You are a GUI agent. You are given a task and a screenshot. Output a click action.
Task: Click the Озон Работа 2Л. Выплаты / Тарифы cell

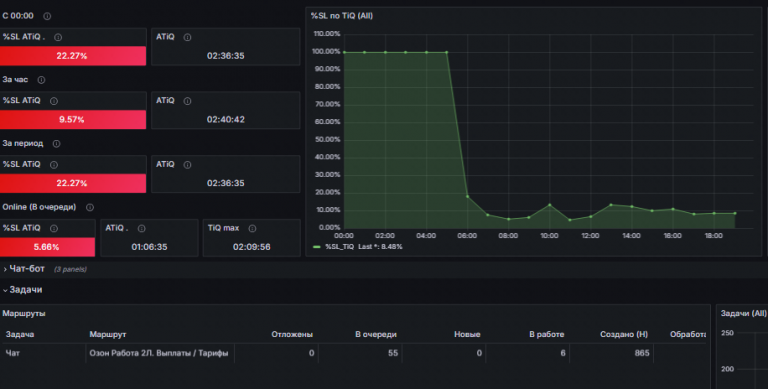[x=159, y=353]
